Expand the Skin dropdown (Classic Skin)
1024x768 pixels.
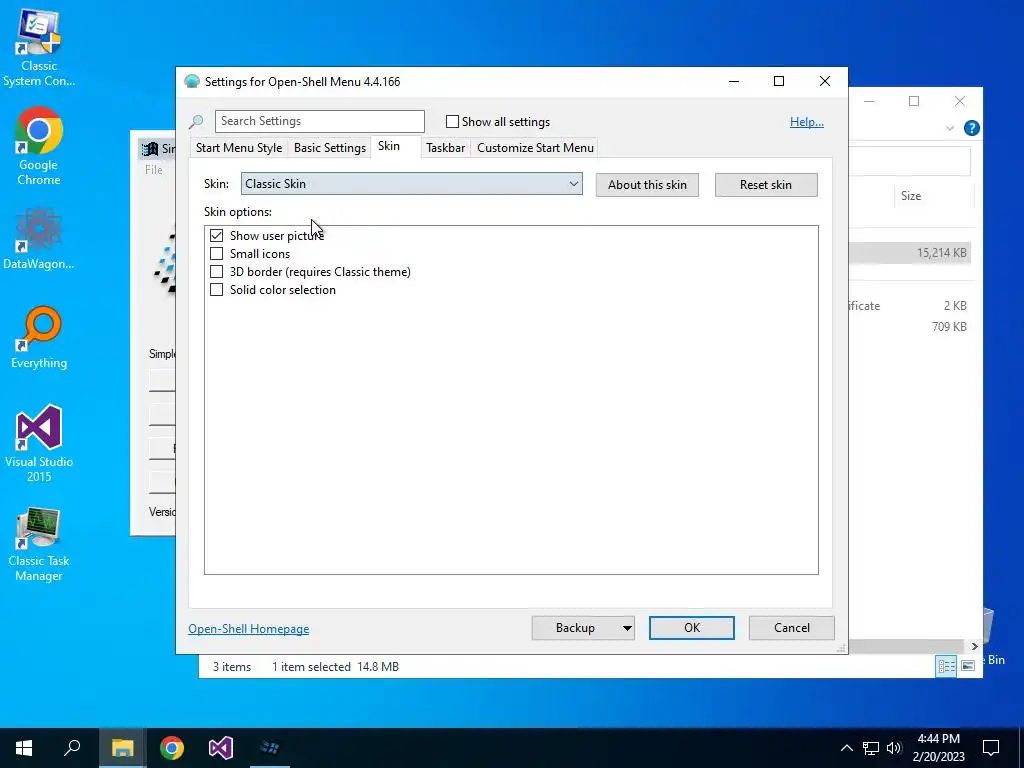[x=411, y=184]
